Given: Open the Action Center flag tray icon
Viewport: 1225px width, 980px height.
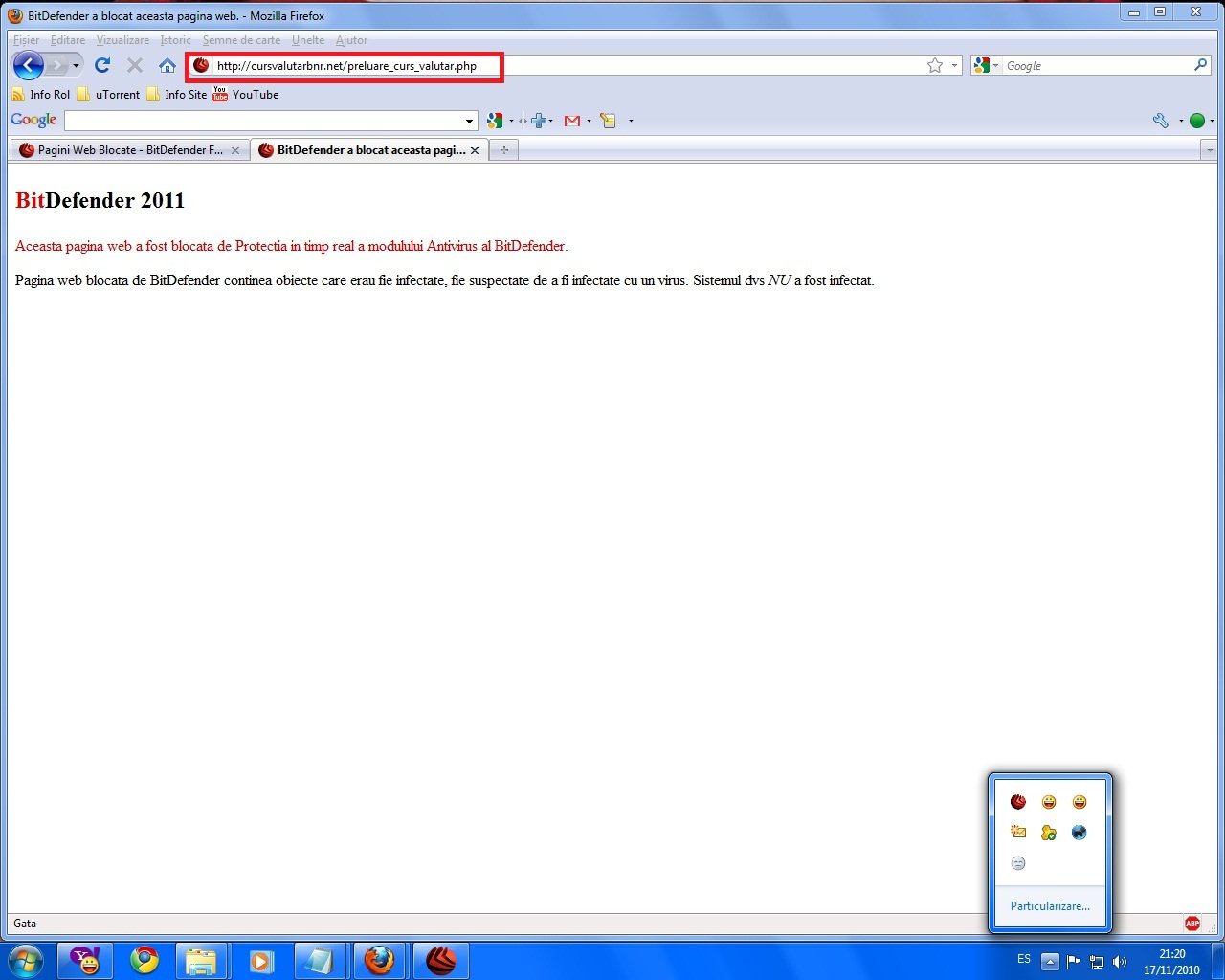Looking at the screenshot, I should [1073, 962].
